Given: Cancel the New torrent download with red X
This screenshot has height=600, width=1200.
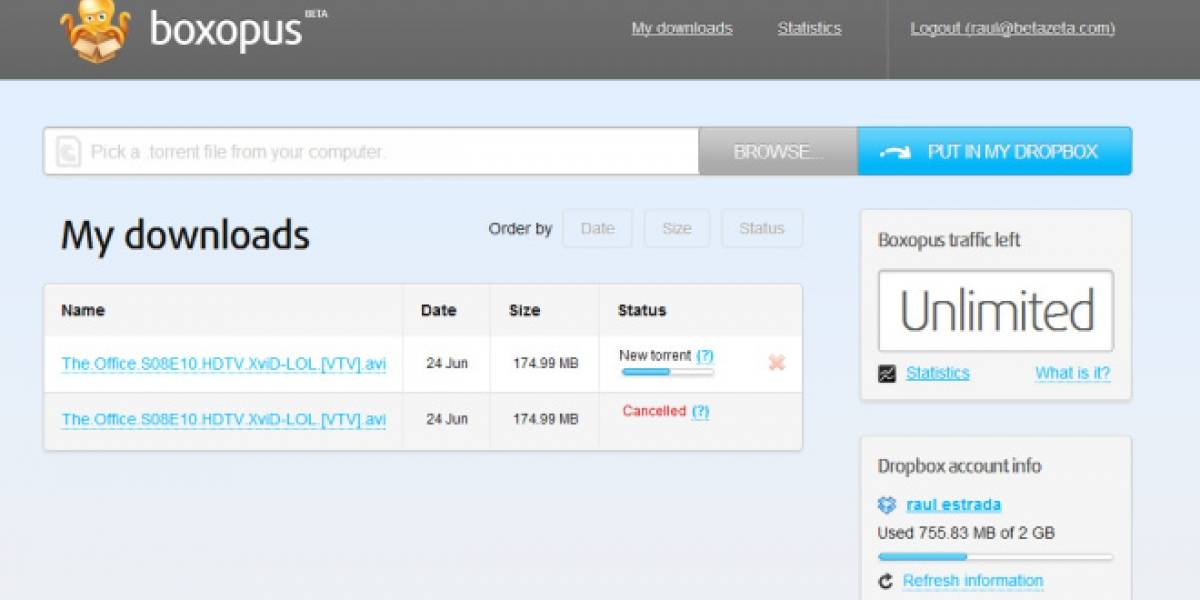Looking at the screenshot, I should click(x=776, y=363).
